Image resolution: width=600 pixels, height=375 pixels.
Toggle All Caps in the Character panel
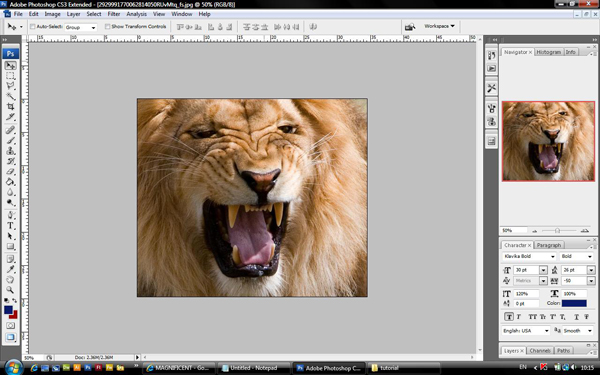click(x=532, y=317)
